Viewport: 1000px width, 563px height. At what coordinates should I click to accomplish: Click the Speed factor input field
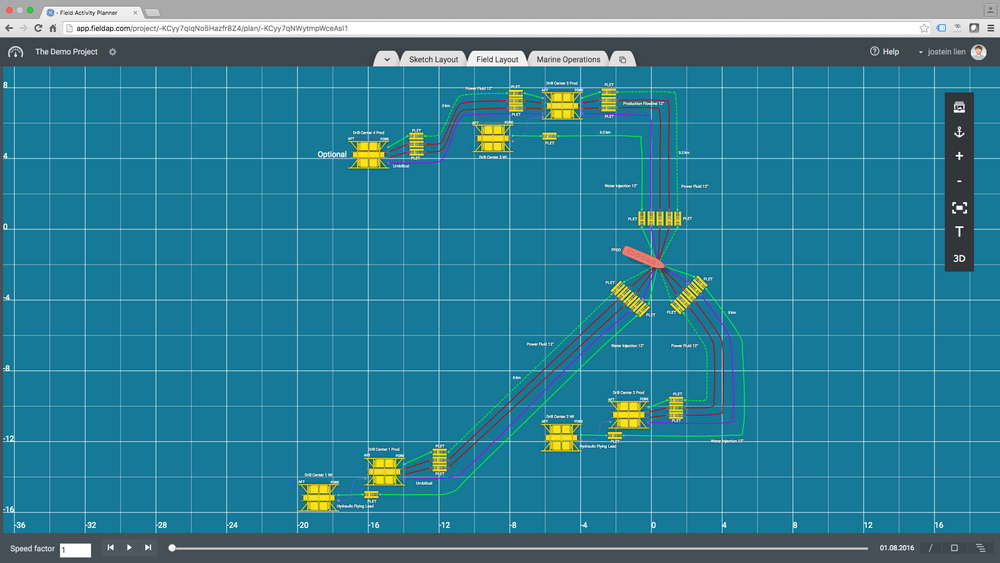[75, 549]
